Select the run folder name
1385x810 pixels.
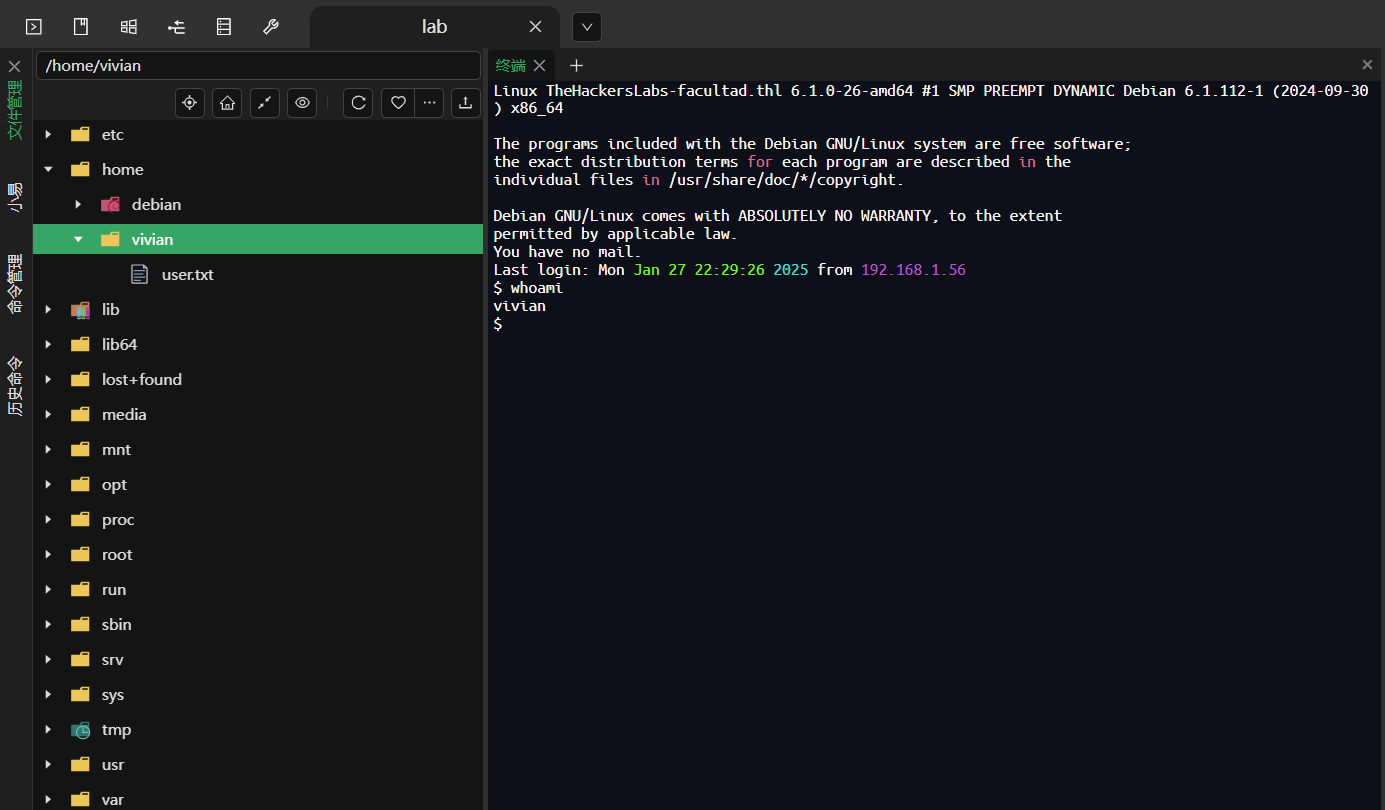pyautogui.click(x=114, y=590)
